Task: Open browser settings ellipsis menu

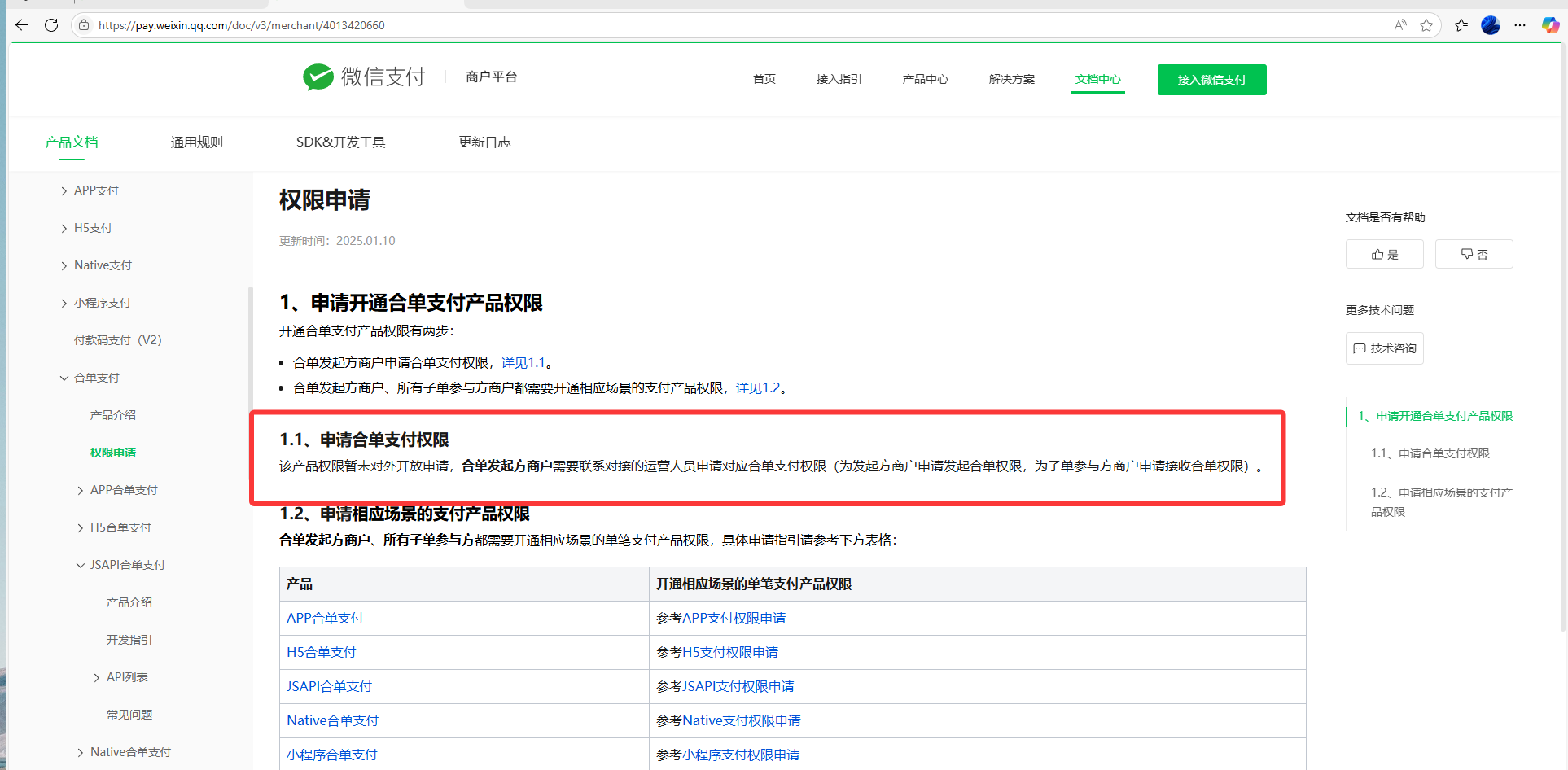Action: [1520, 25]
